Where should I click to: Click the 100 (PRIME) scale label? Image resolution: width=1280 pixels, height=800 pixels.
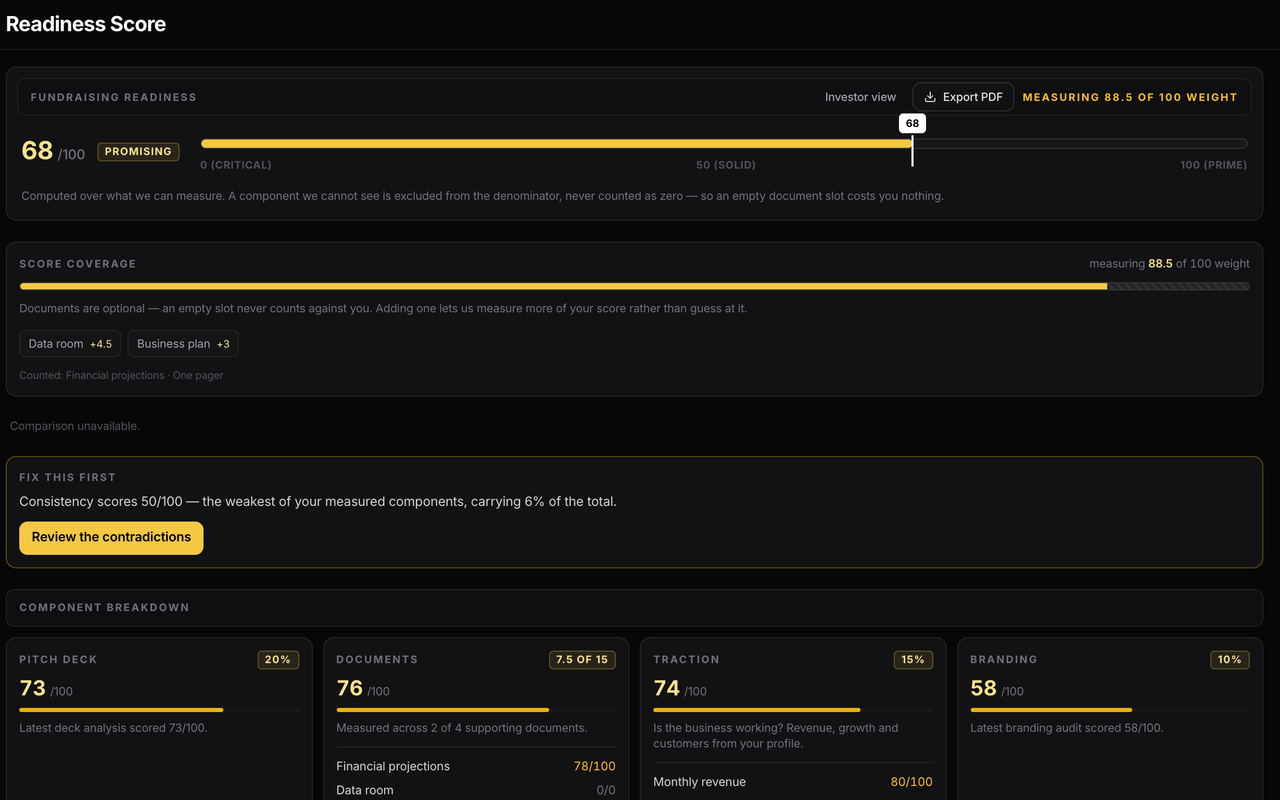pos(1213,165)
